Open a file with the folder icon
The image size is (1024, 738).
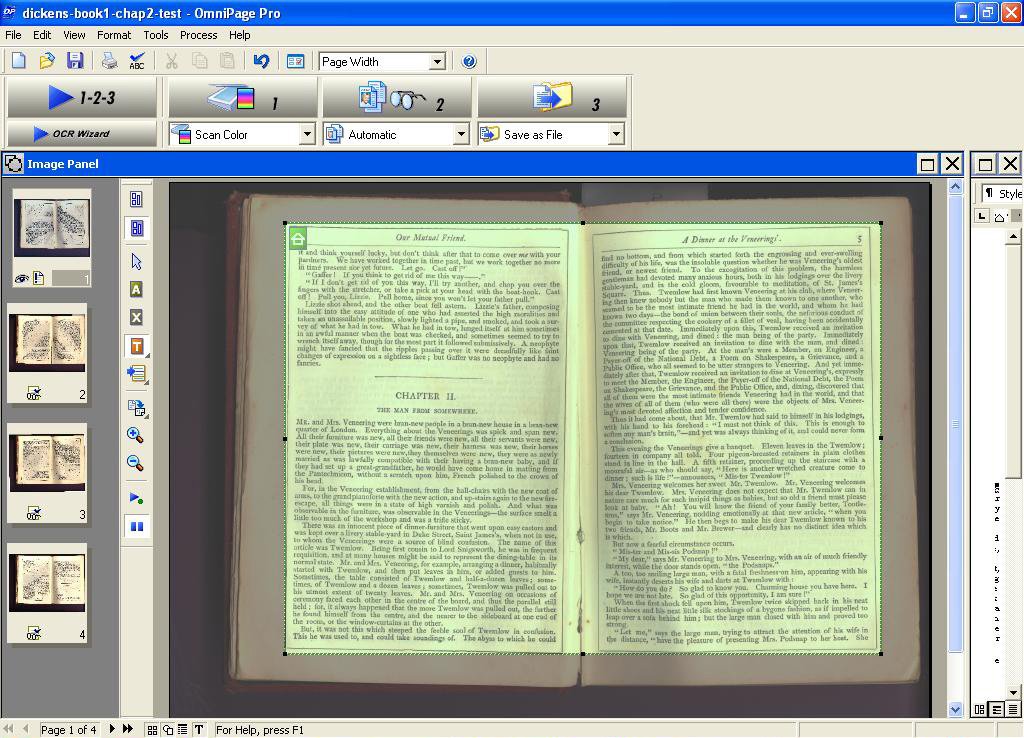tap(47, 61)
